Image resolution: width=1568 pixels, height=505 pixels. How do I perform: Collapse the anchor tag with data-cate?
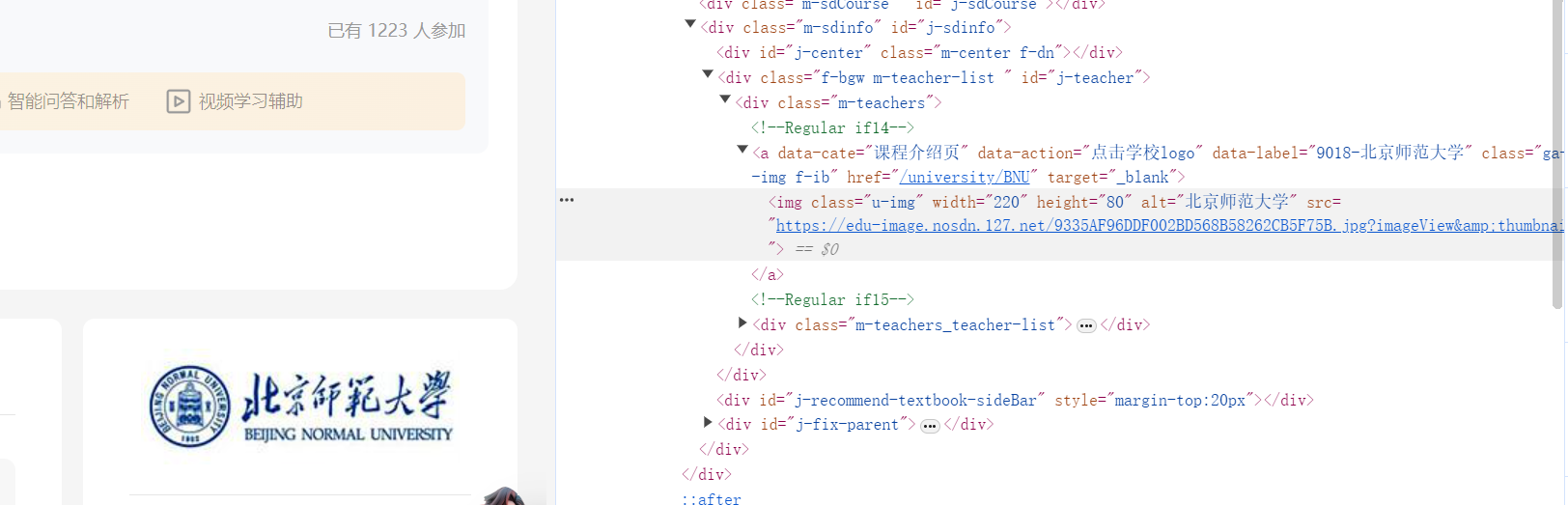[x=742, y=150]
